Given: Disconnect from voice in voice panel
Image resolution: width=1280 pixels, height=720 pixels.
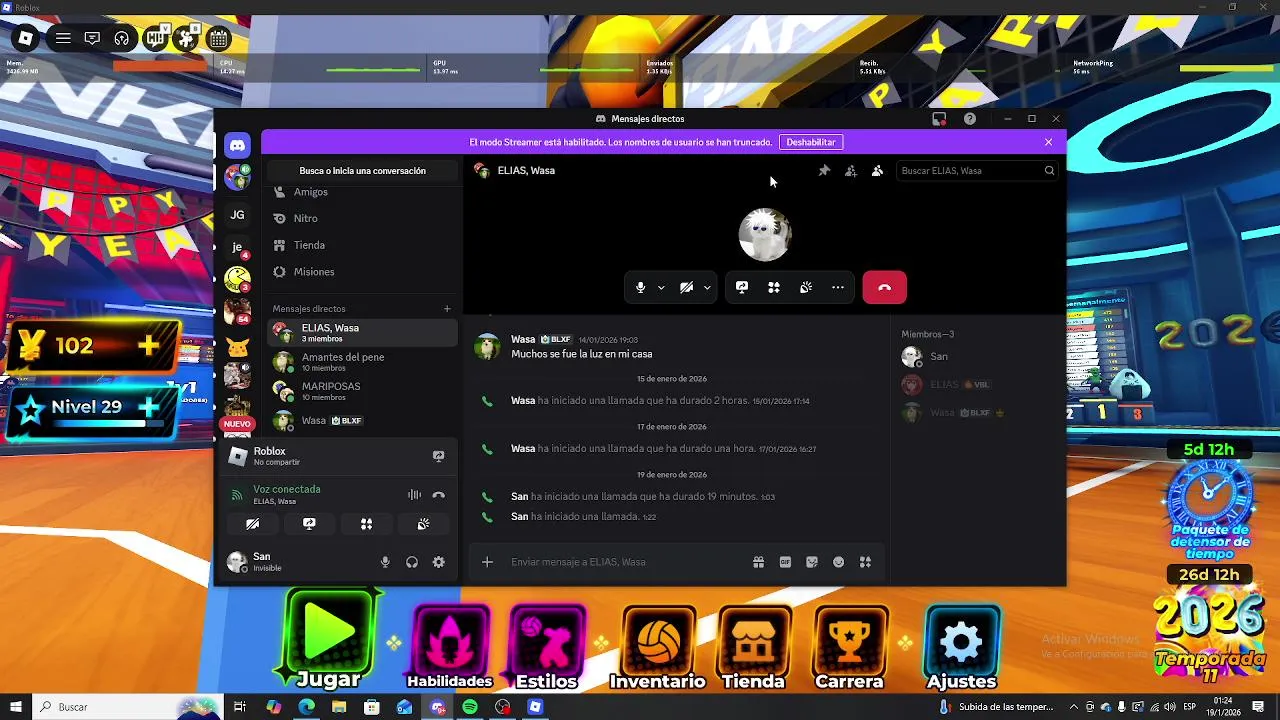Looking at the screenshot, I should [x=438, y=495].
